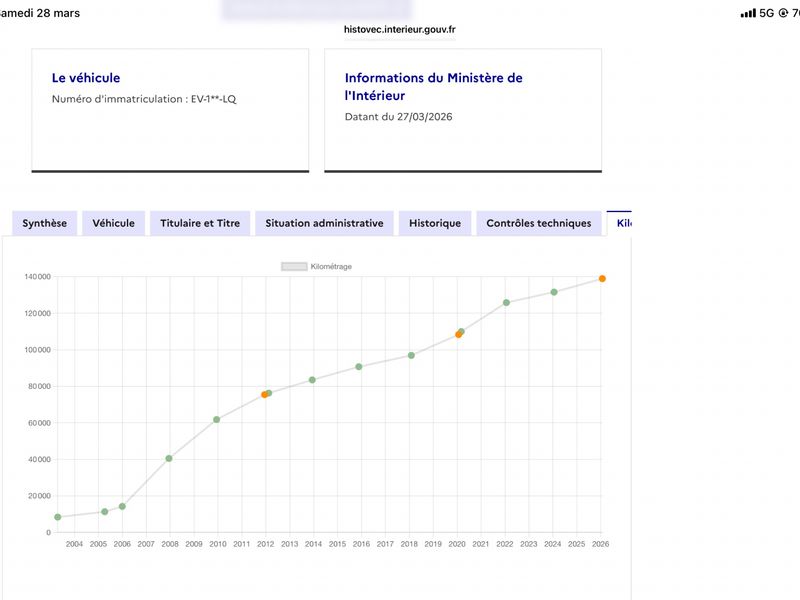800x600 pixels.
Task: Select the green data point at 2018
Action: pos(411,355)
